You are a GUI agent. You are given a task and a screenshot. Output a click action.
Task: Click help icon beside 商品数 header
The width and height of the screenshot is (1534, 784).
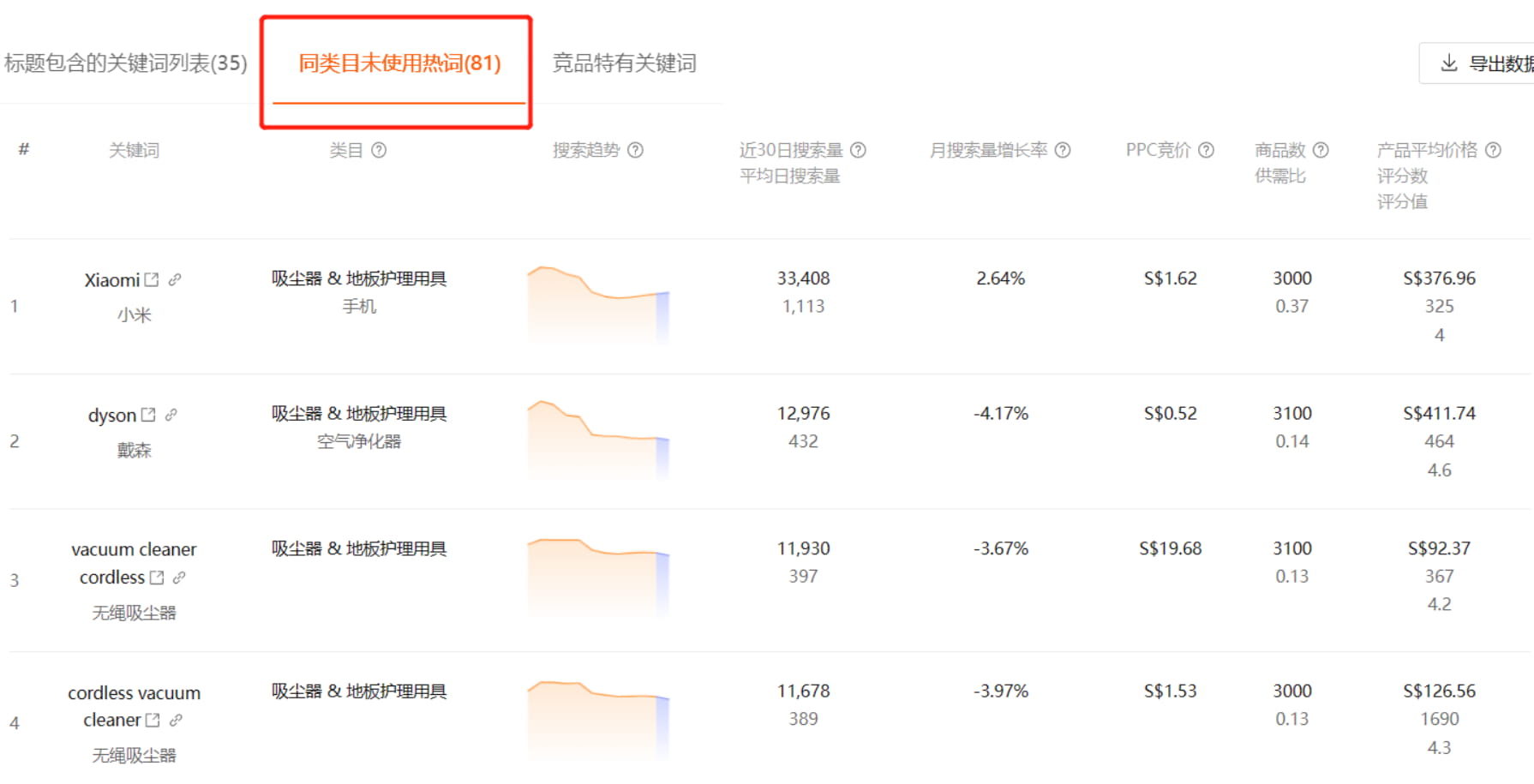point(1321,150)
